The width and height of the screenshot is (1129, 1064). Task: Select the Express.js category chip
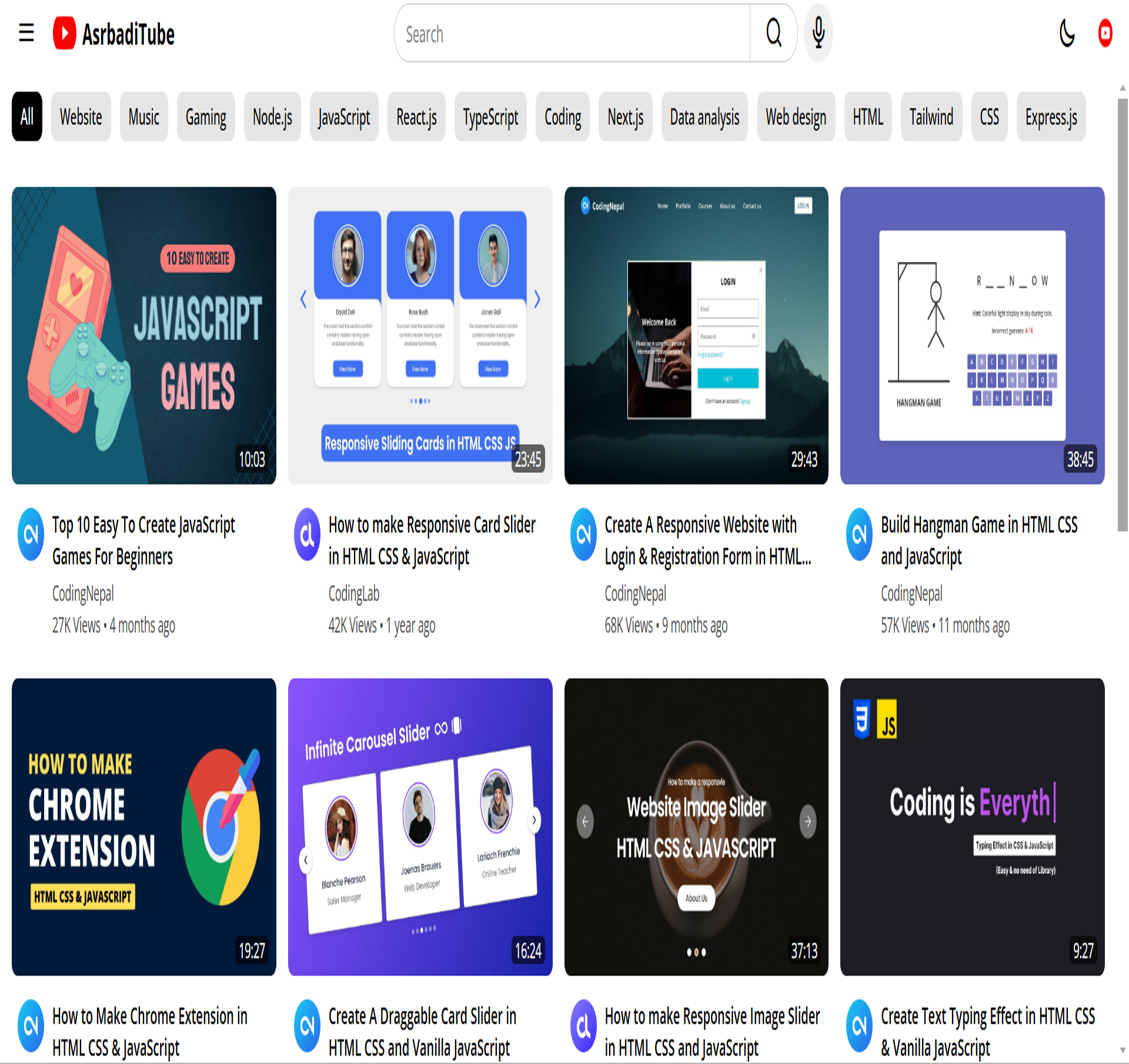point(1051,116)
